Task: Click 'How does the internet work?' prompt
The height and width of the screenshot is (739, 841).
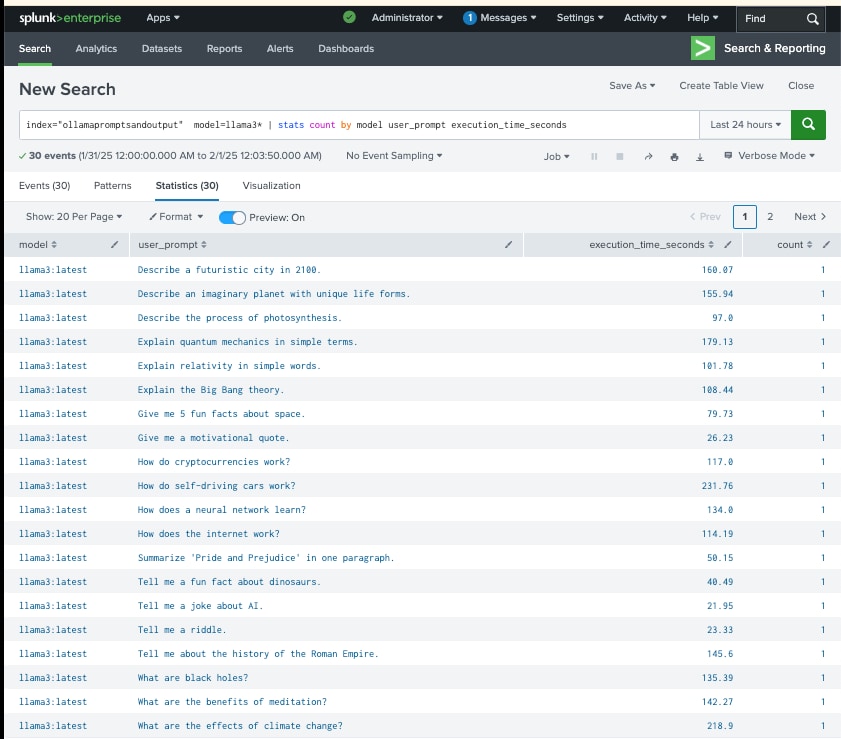Action: 208,534
